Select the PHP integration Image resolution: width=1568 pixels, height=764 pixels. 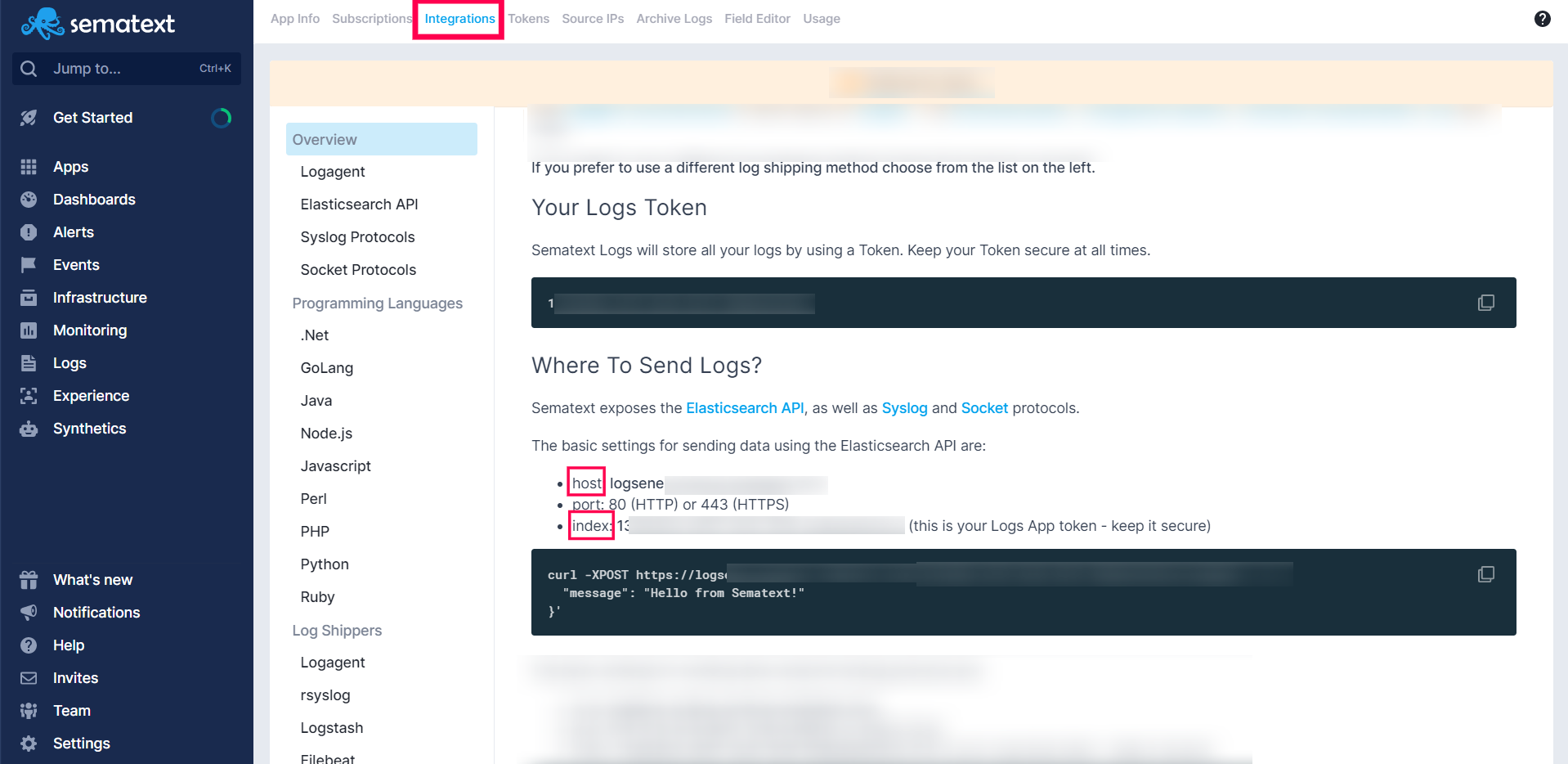(315, 532)
